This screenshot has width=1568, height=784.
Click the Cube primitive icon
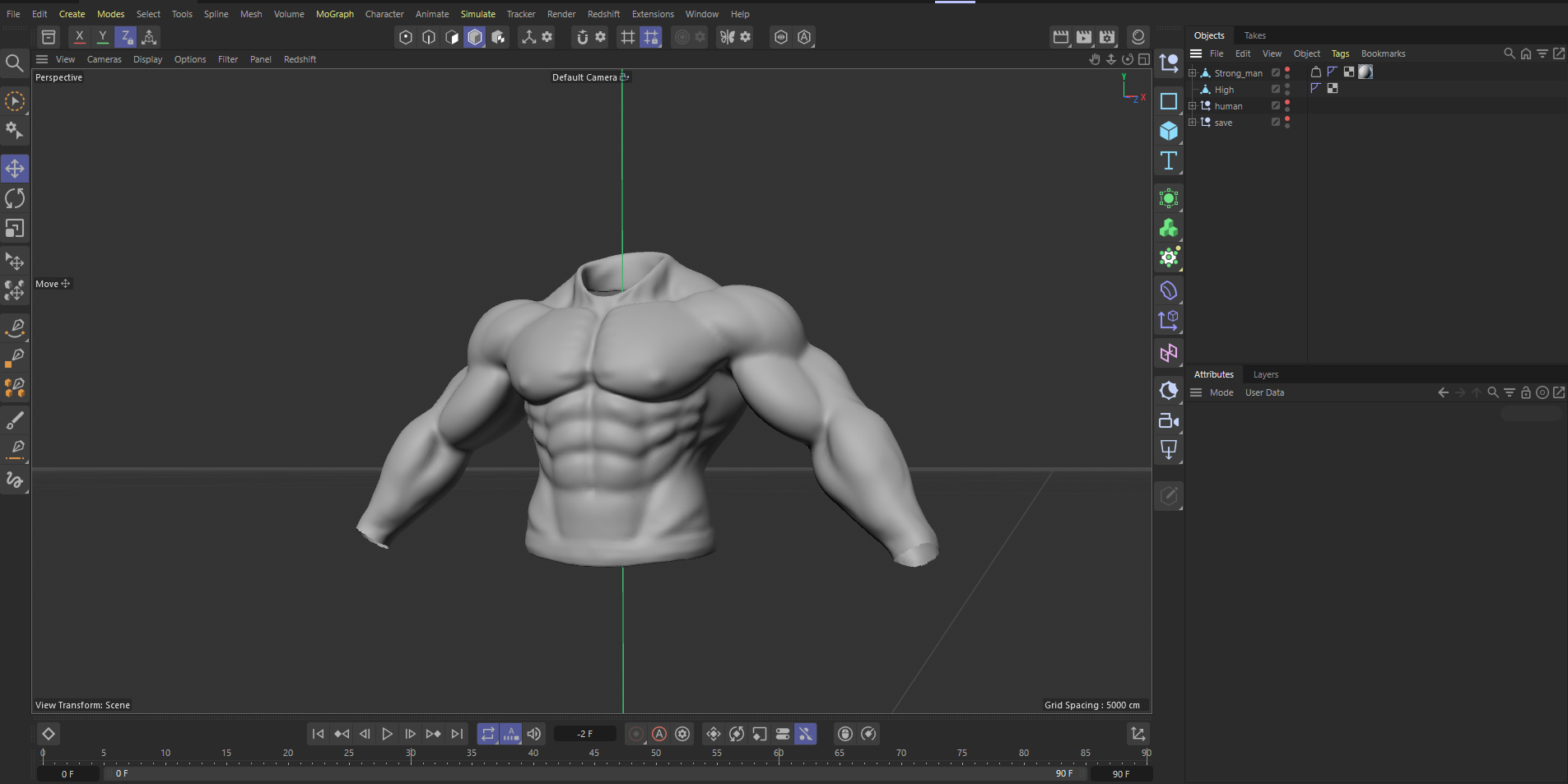[1168, 131]
